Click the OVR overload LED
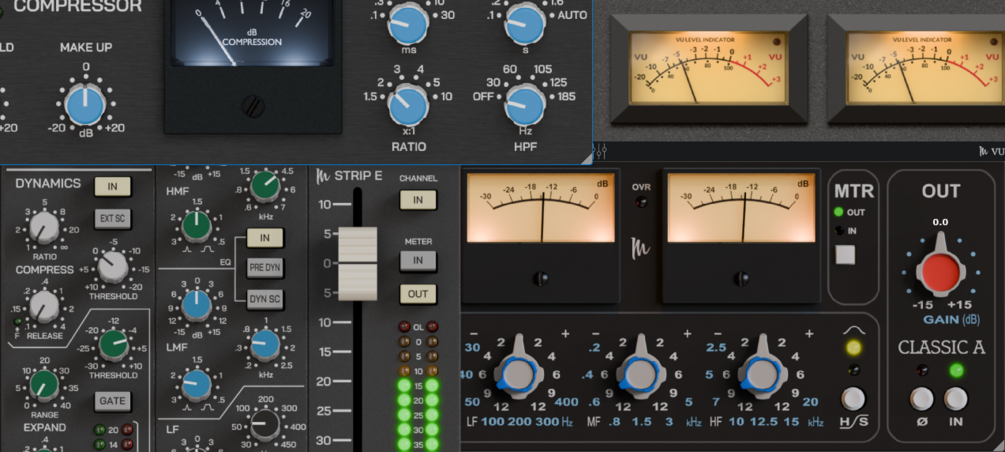Image resolution: width=1005 pixels, height=452 pixels. [x=640, y=202]
